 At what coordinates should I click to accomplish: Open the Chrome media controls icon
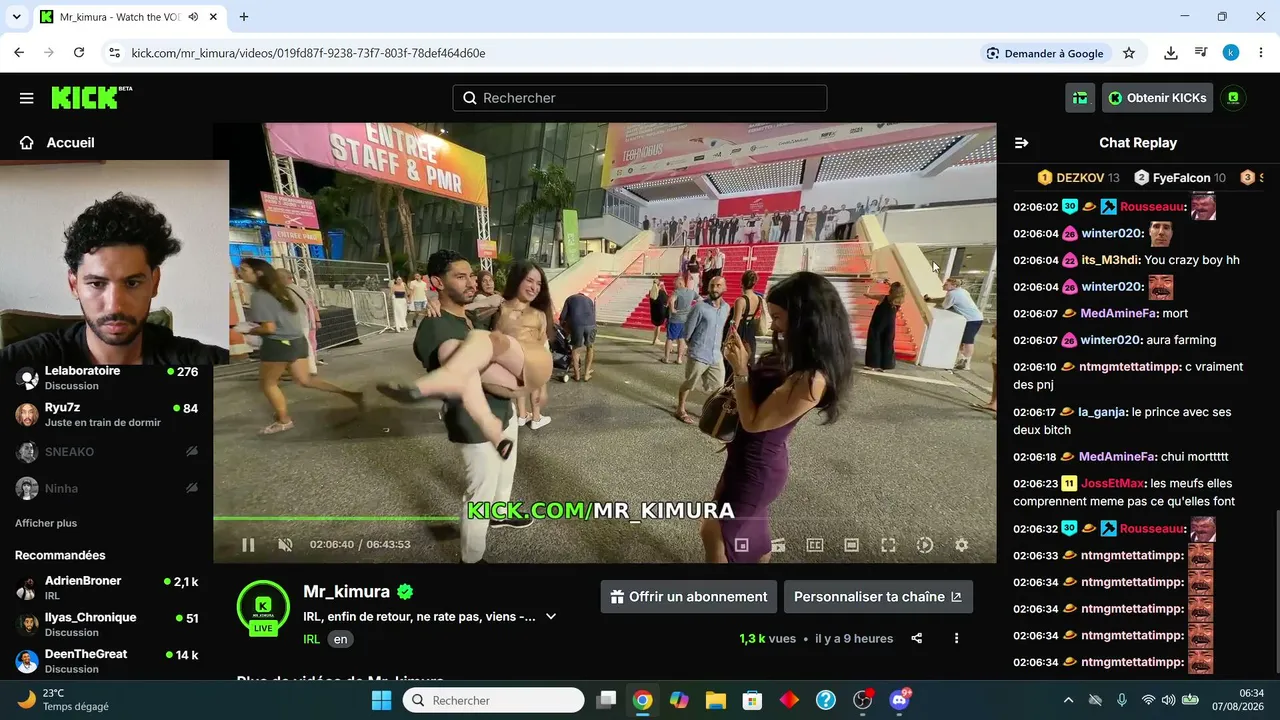tap(1201, 53)
